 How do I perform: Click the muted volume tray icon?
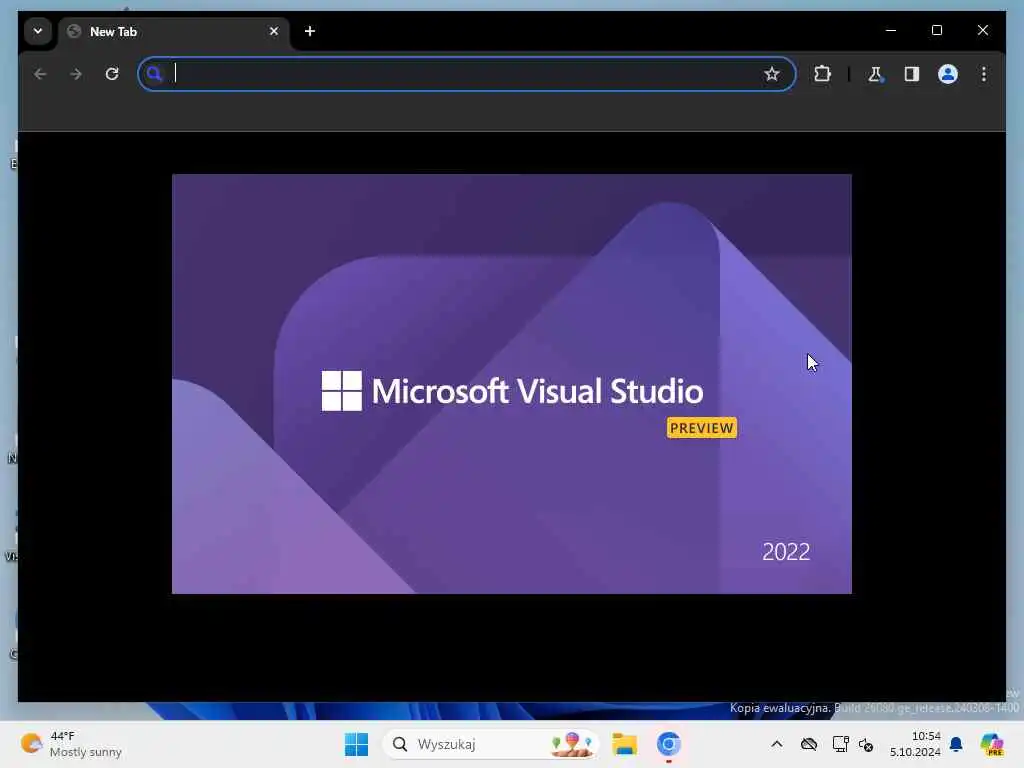click(866, 744)
